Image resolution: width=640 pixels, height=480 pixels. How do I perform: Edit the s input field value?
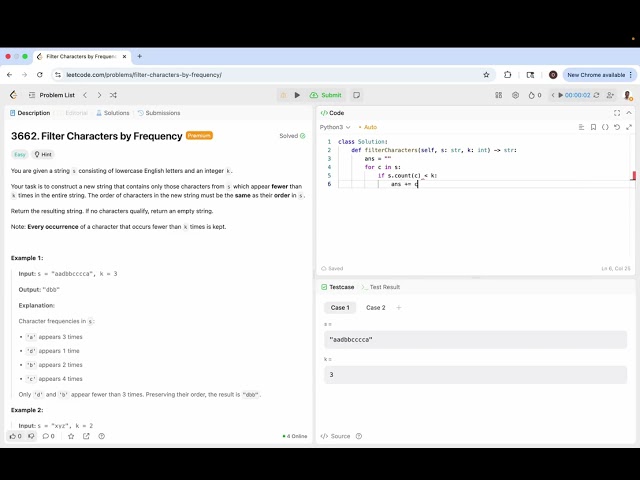click(x=476, y=340)
